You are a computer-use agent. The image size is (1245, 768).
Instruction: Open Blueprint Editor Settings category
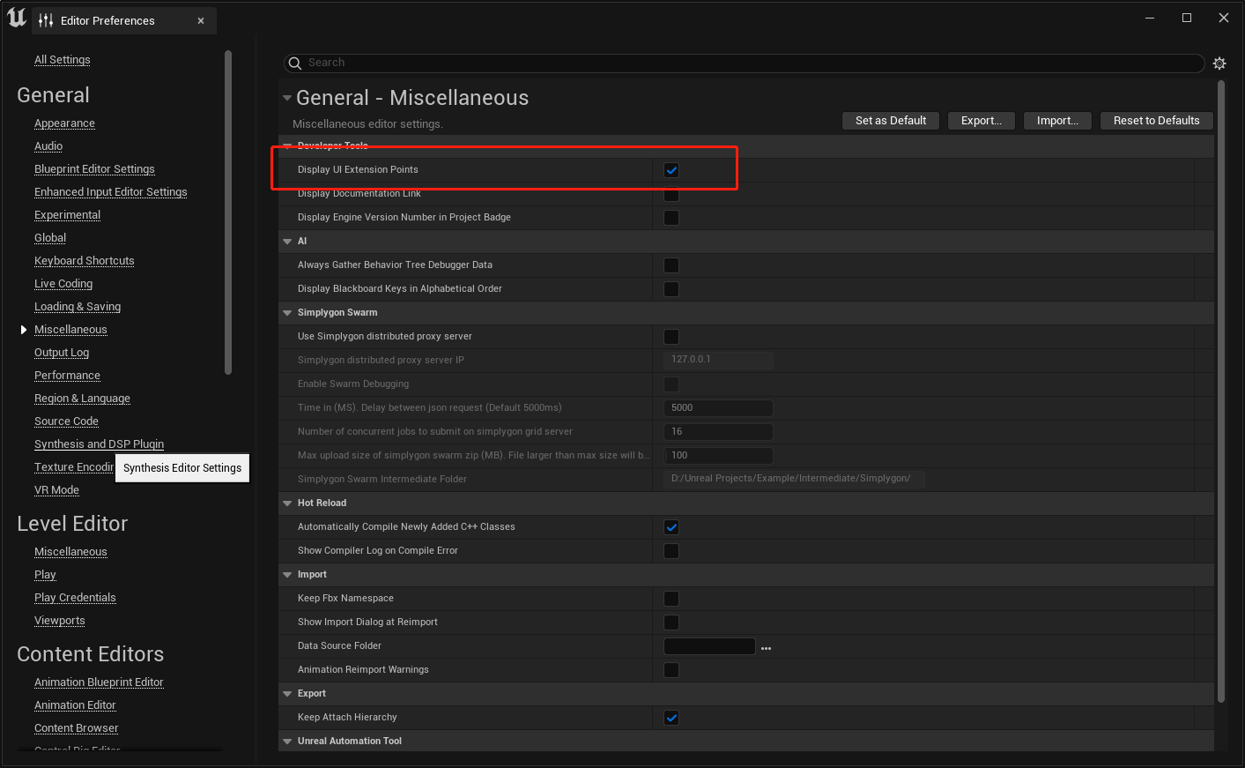tap(94, 169)
